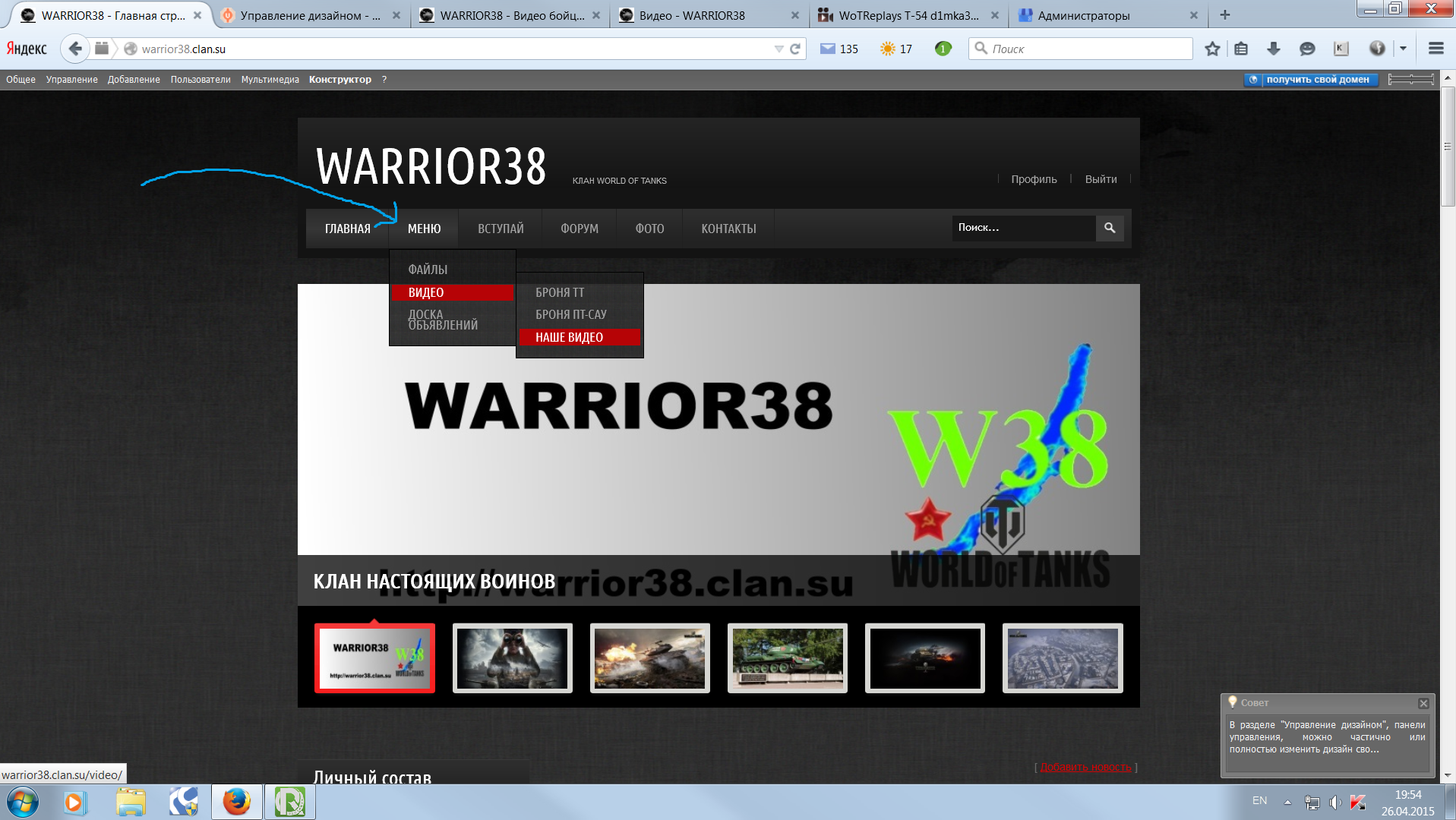The image size is (1456, 820).
Task: Open the Windows Start button
Action: (22, 802)
